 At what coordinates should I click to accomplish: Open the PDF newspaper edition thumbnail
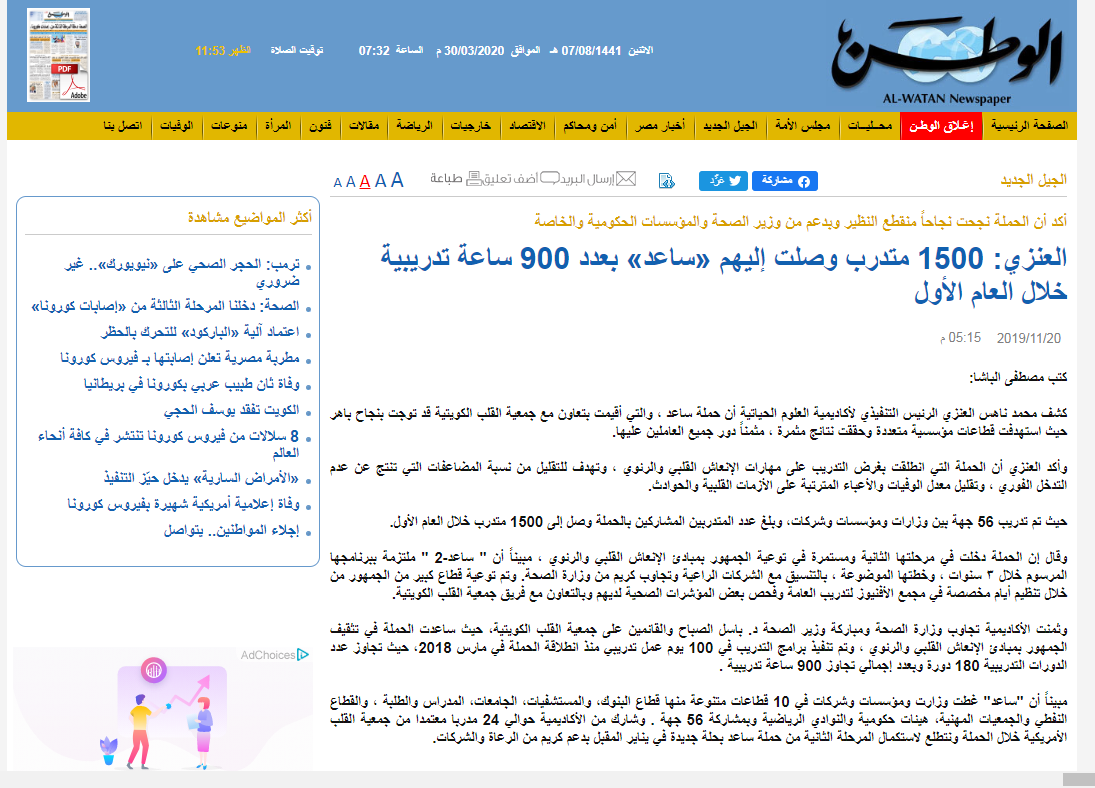[x=58, y=55]
